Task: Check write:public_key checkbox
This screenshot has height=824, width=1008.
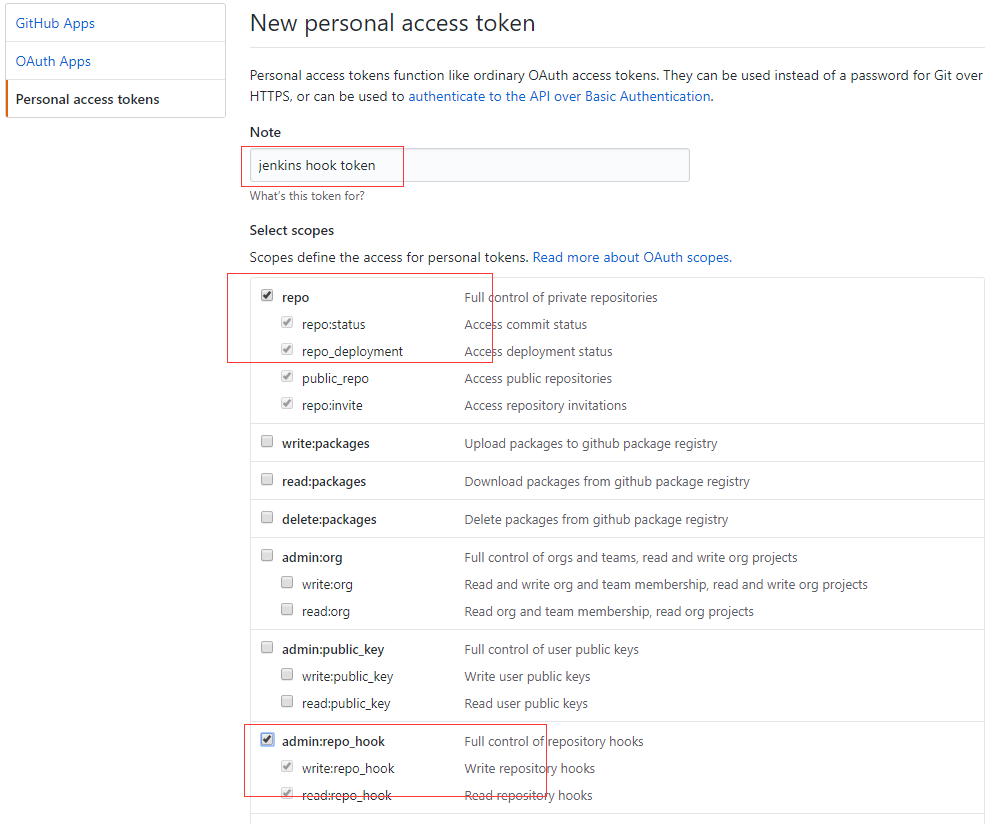Action: 287,675
